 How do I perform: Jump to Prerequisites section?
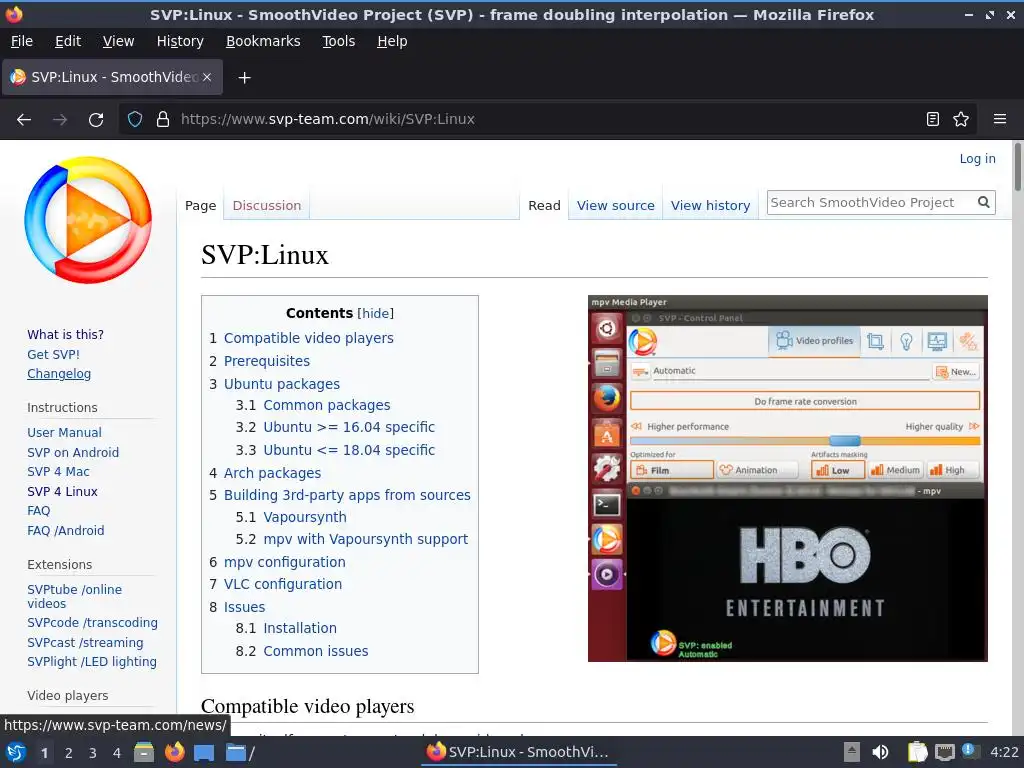266,361
